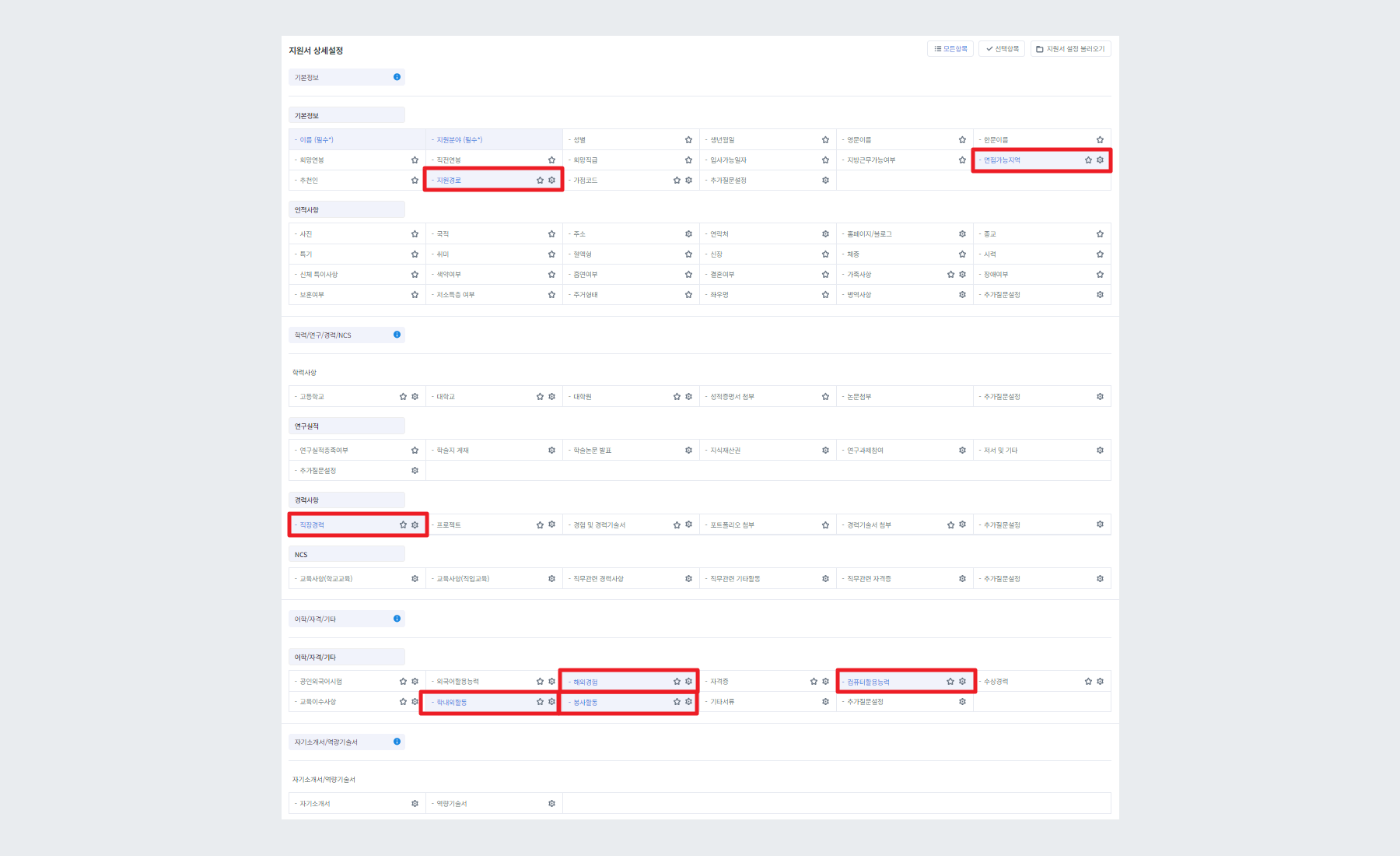Click the info icon on 자기소개서/역량기술서 tab

(x=397, y=742)
